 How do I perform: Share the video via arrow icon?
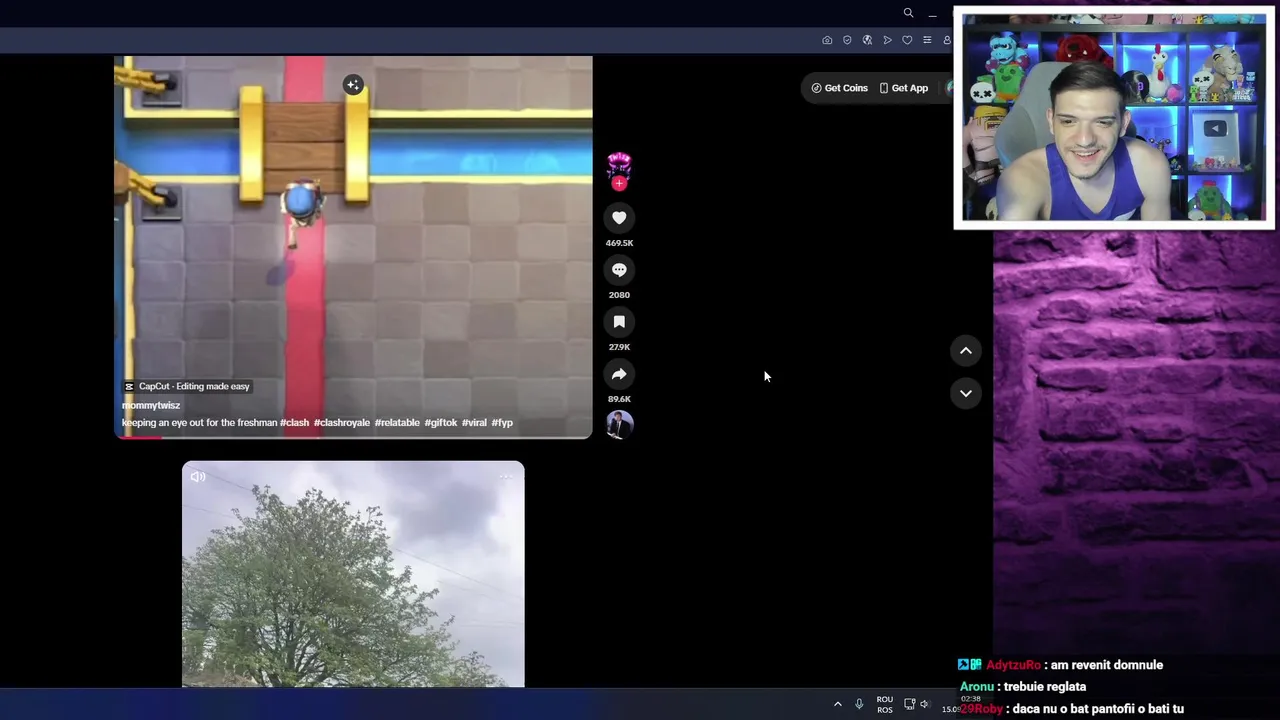[x=619, y=374]
